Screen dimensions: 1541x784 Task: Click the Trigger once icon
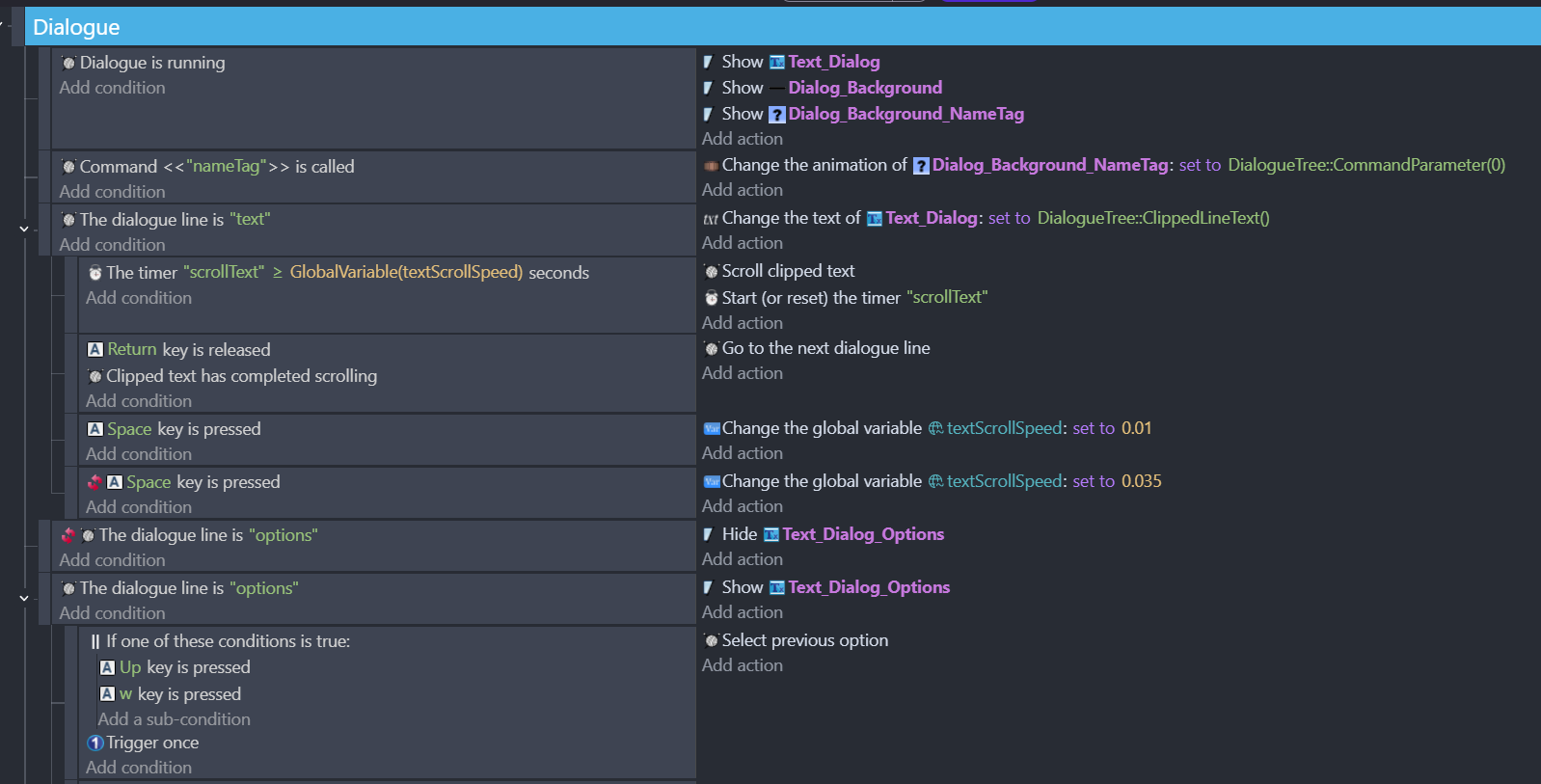[95, 743]
